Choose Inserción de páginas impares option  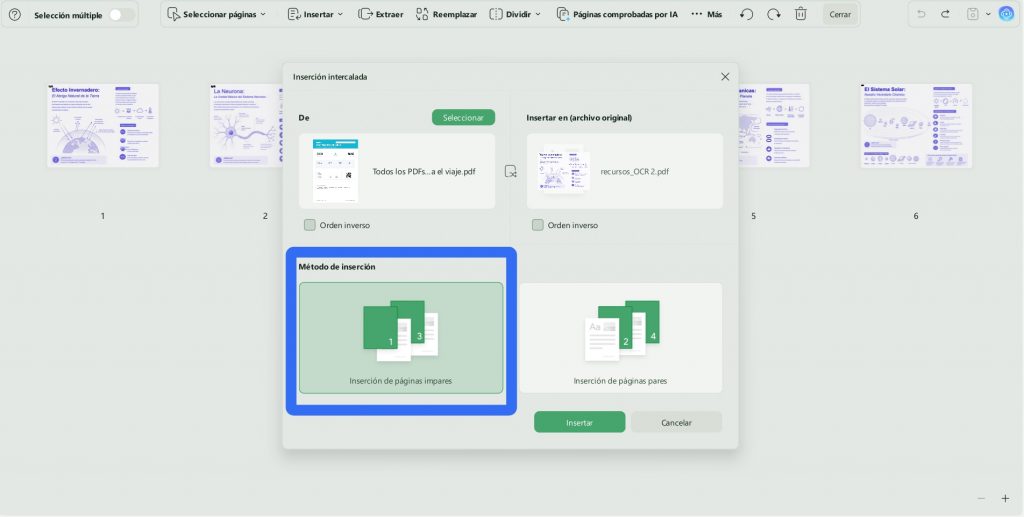coord(401,337)
